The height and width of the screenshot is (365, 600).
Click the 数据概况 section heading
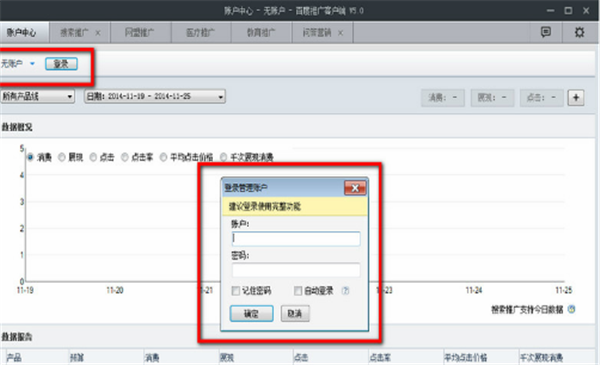click(17, 127)
